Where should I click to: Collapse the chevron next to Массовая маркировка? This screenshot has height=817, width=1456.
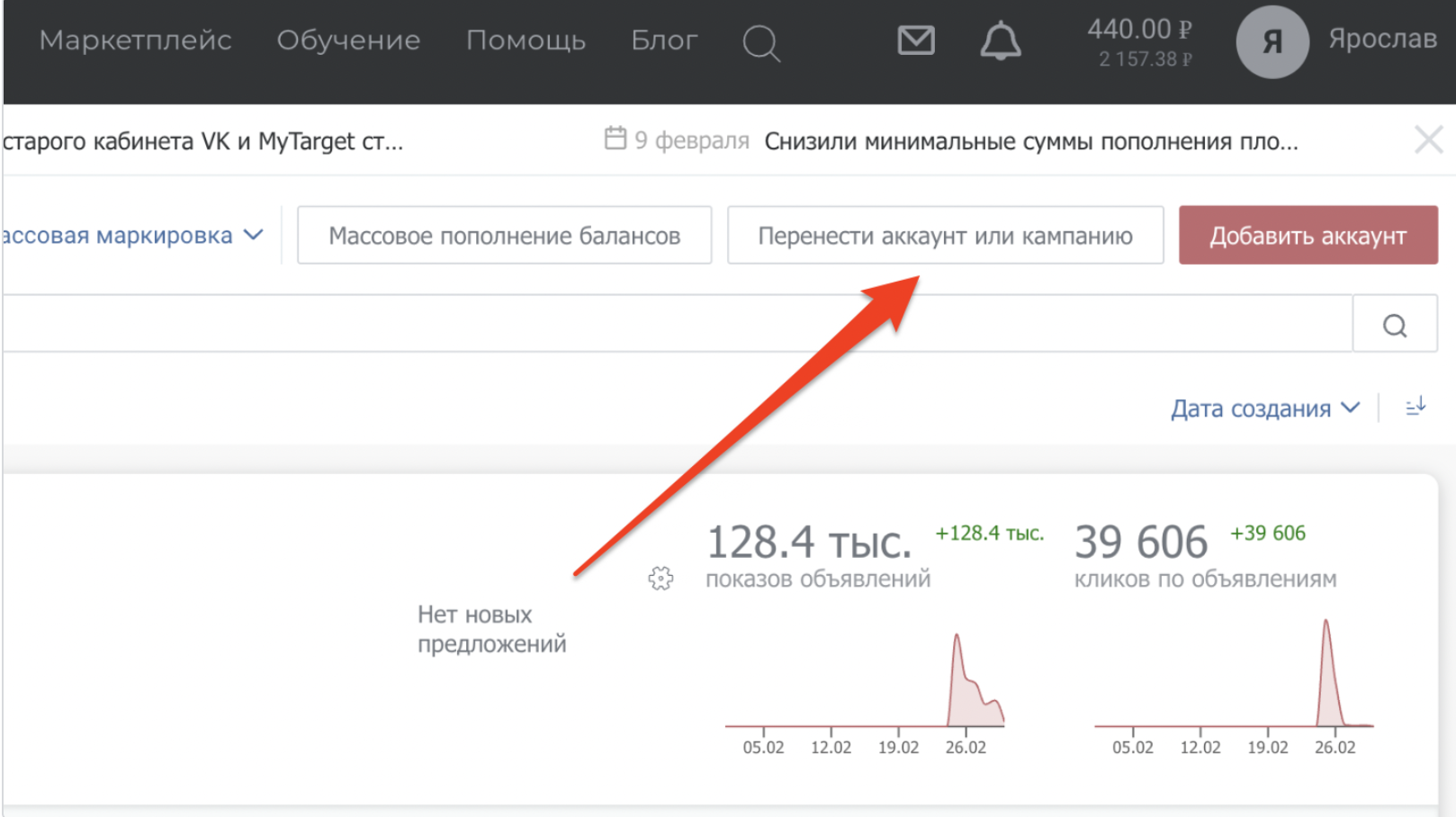point(253,235)
